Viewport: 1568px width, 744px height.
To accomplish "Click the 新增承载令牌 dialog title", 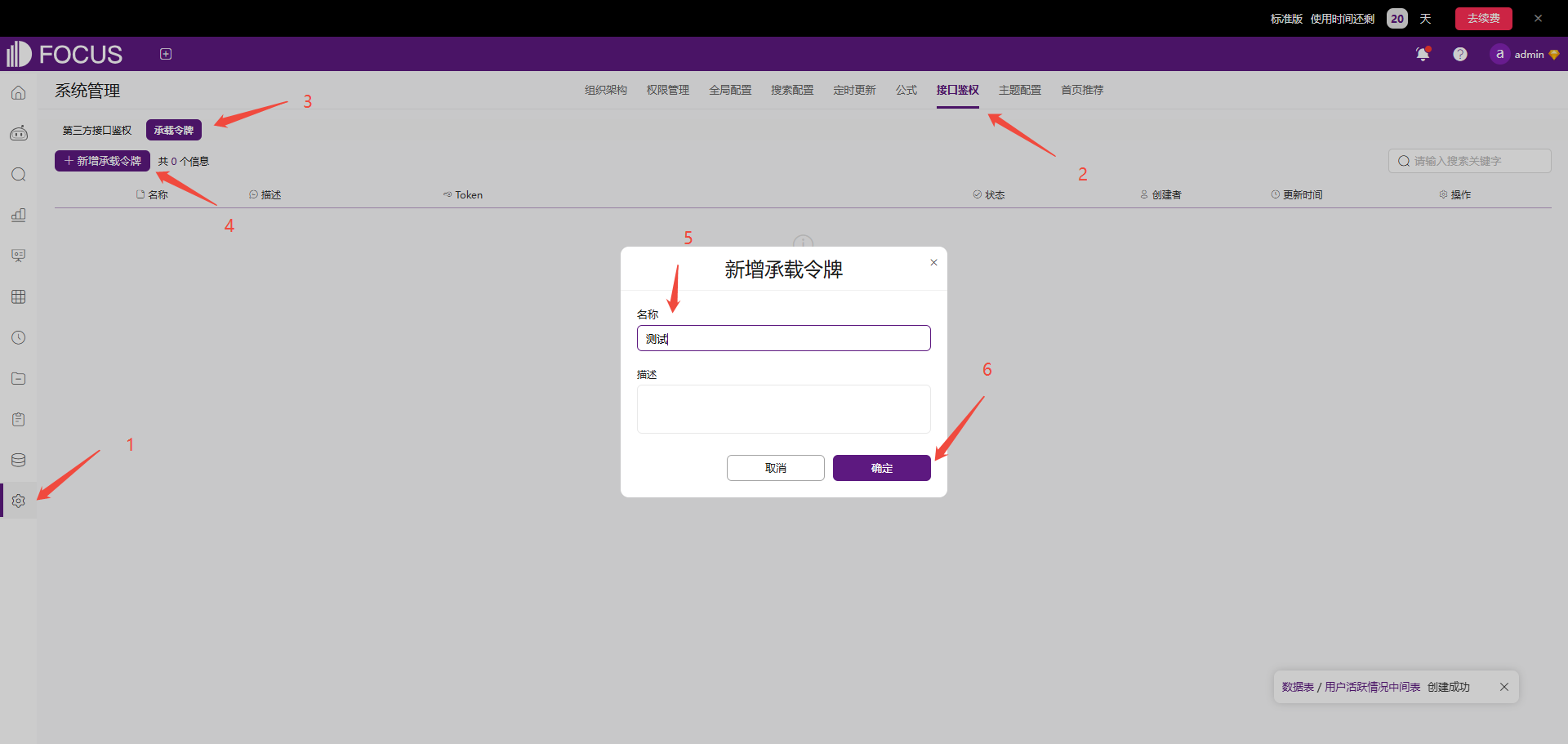I will [x=784, y=270].
